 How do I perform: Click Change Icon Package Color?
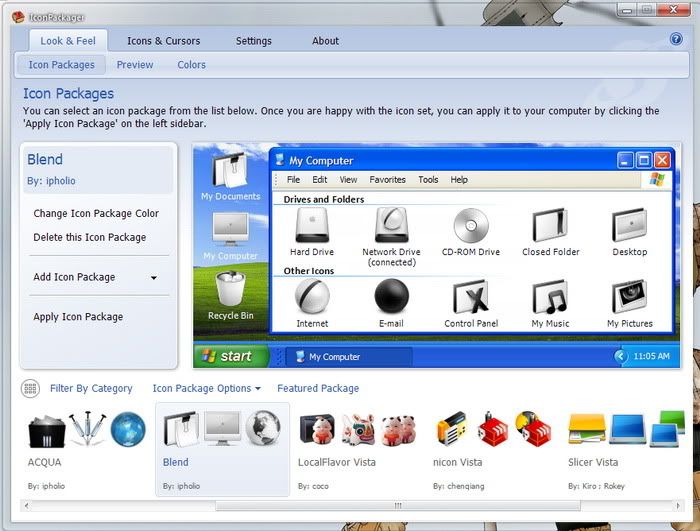point(96,213)
